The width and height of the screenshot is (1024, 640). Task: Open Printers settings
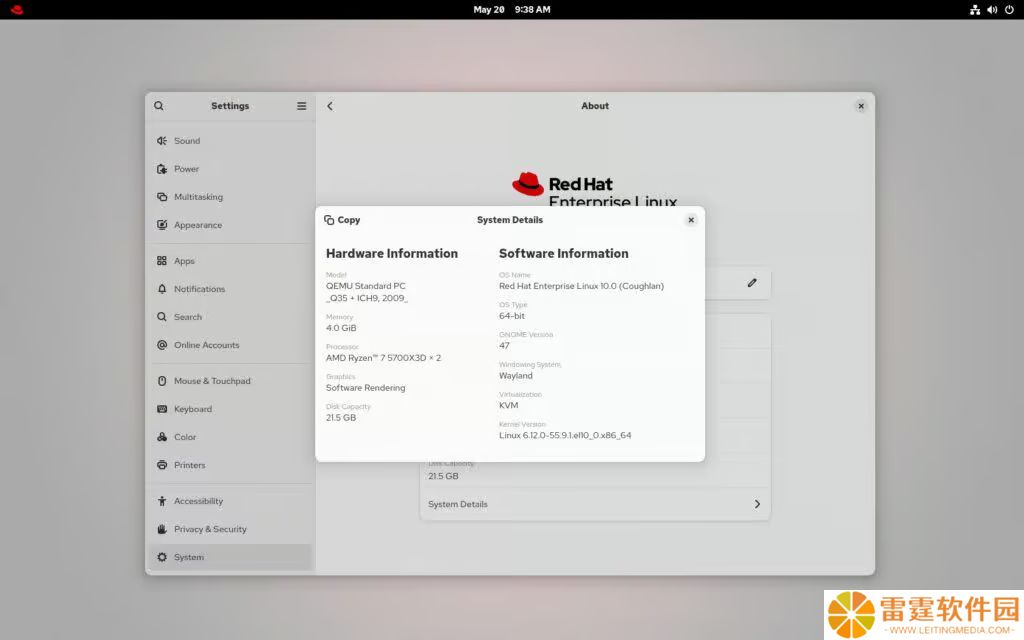click(x=231, y=465)
